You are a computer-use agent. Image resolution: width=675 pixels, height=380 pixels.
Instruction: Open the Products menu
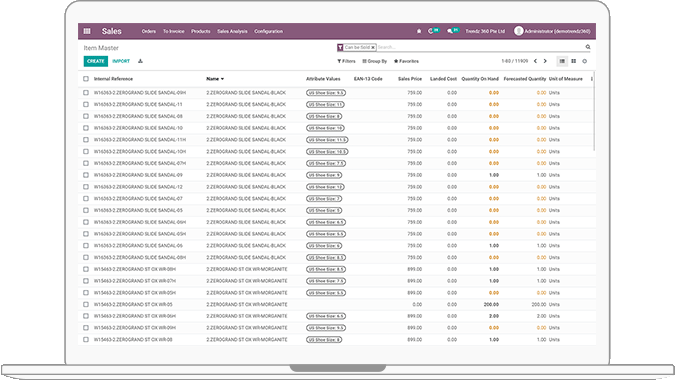tap(201, 31)
